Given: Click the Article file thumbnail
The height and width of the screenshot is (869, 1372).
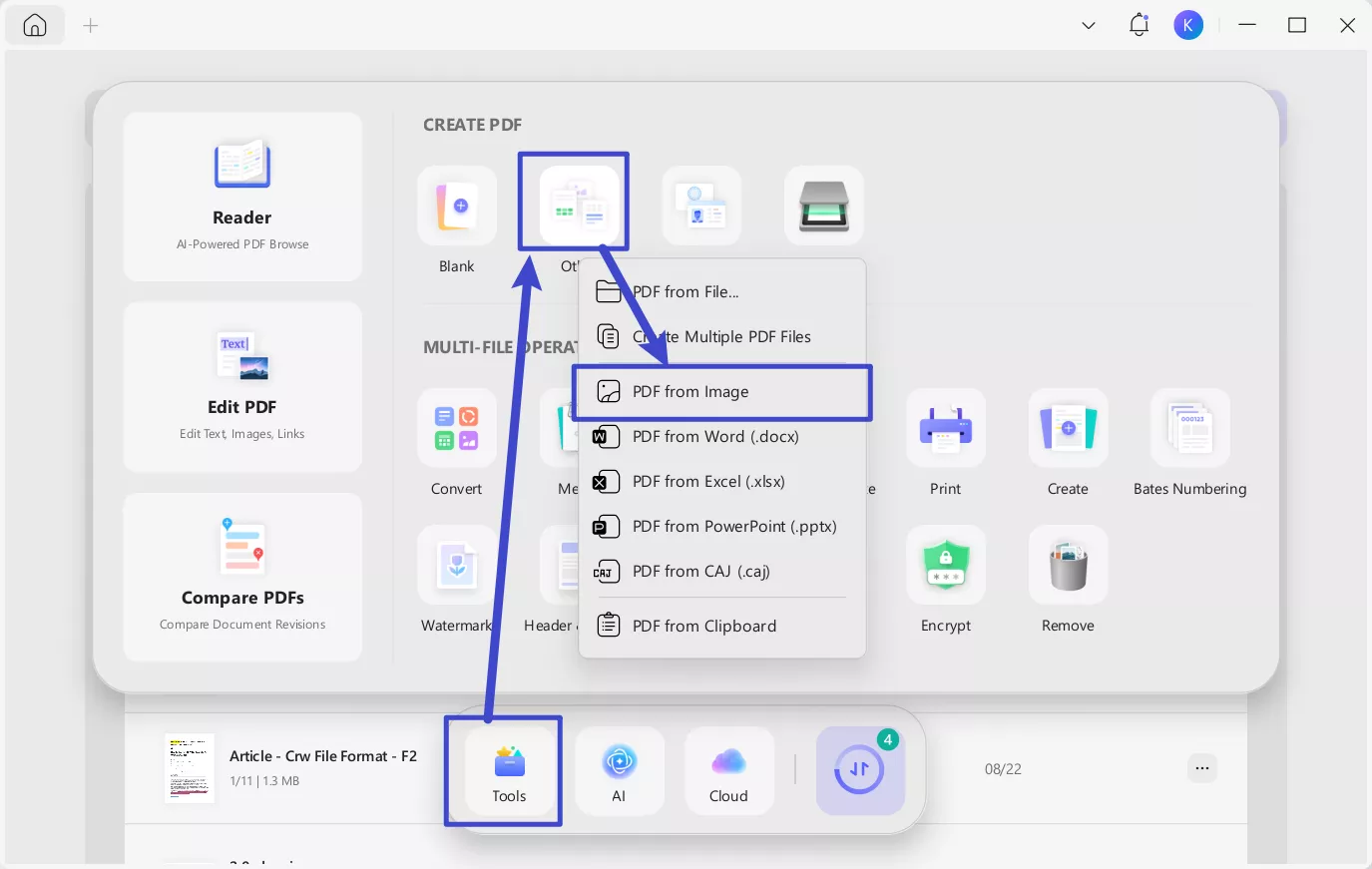Looking at the screenshot, I should pyautogui.click(x=189, y=768).
